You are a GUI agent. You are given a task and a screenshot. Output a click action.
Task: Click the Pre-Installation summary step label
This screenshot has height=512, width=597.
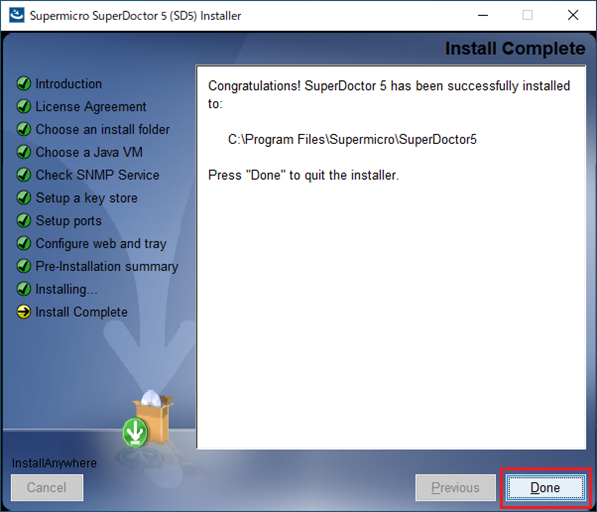tap(107, 266)
